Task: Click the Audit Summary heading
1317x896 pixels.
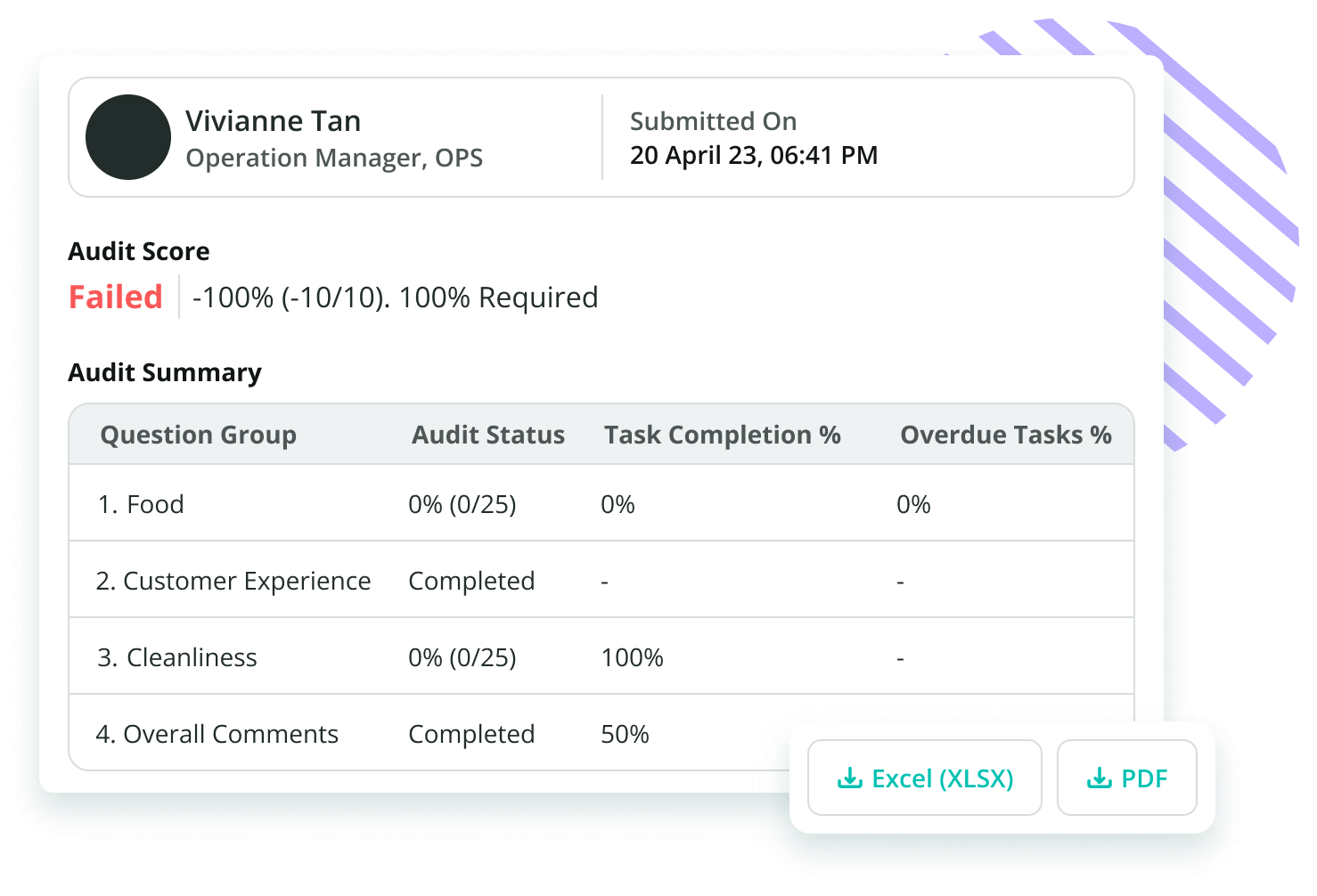Action: (164, 372)
